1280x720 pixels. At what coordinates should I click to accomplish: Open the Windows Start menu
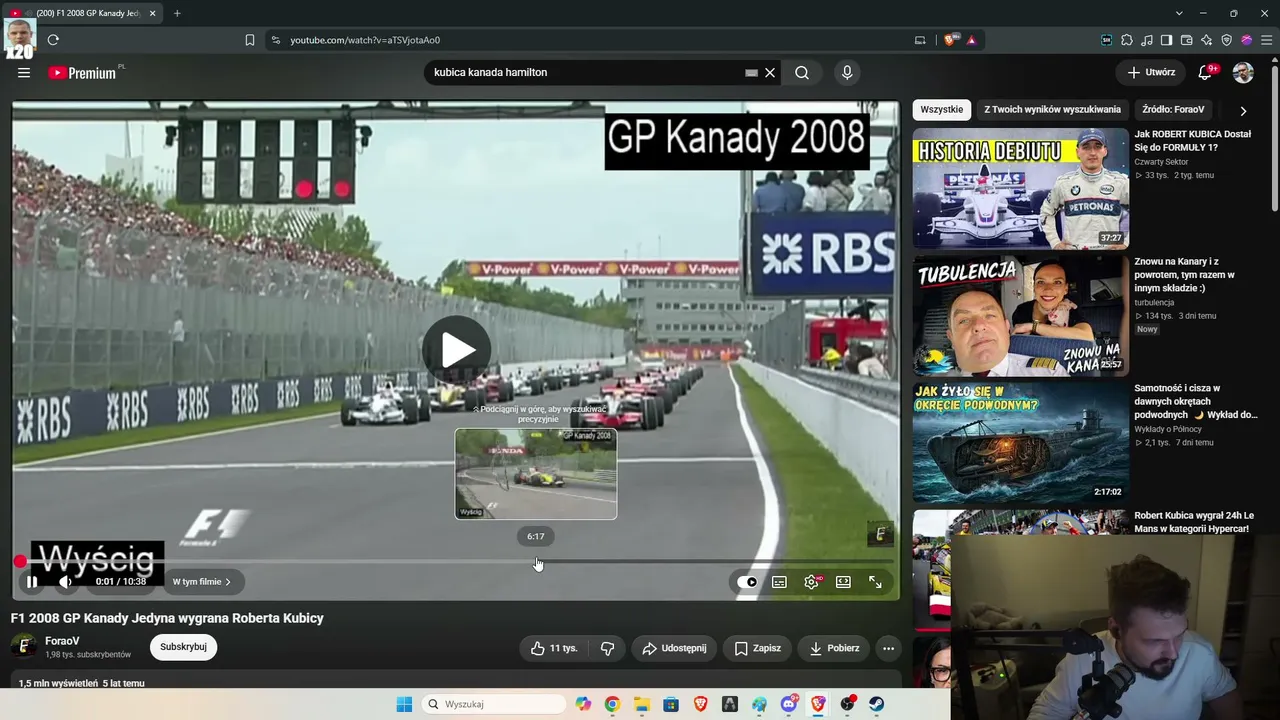click(x=404, y=704)
